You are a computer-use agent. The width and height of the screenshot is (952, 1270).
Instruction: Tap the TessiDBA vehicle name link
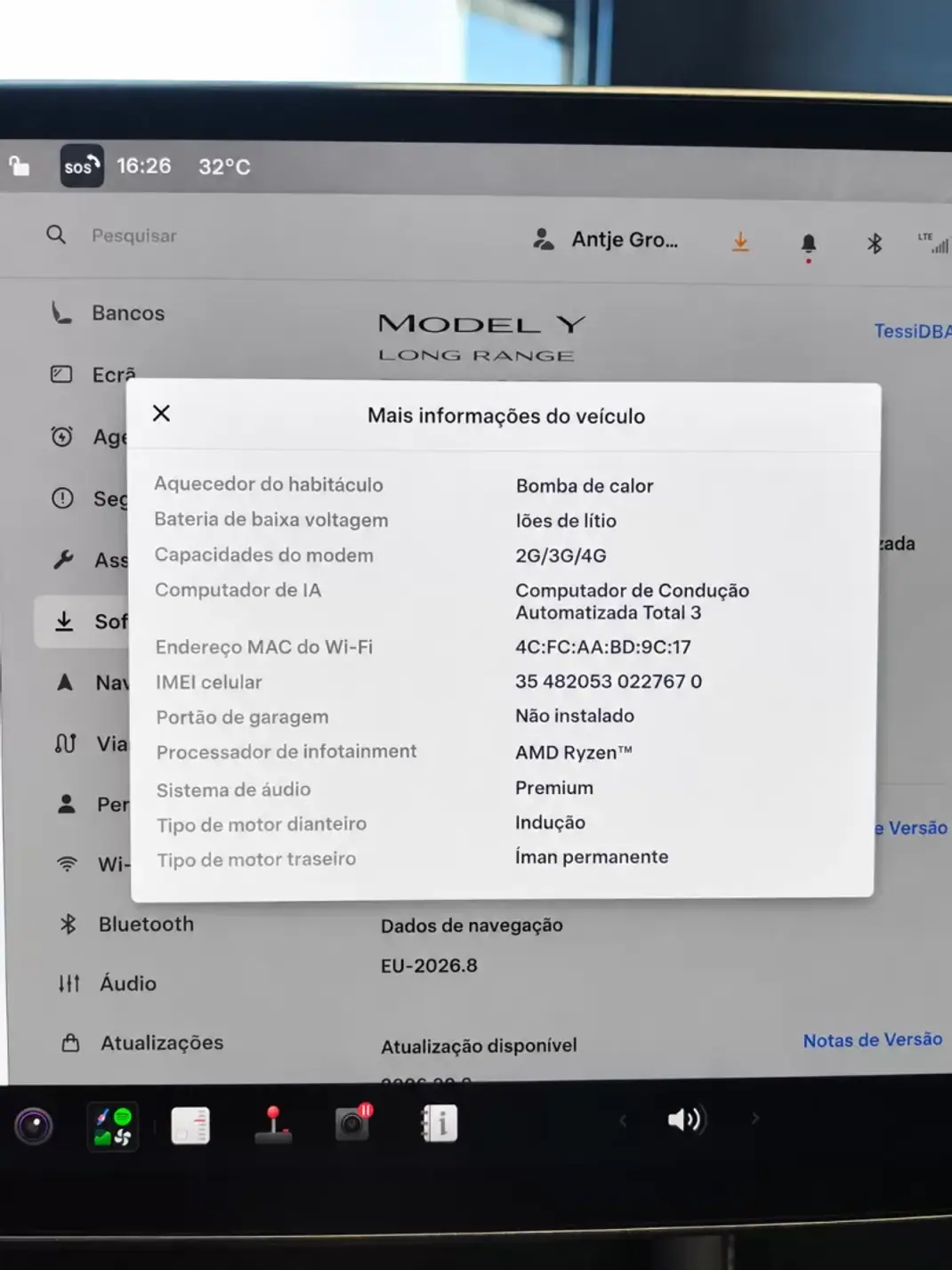912,331
